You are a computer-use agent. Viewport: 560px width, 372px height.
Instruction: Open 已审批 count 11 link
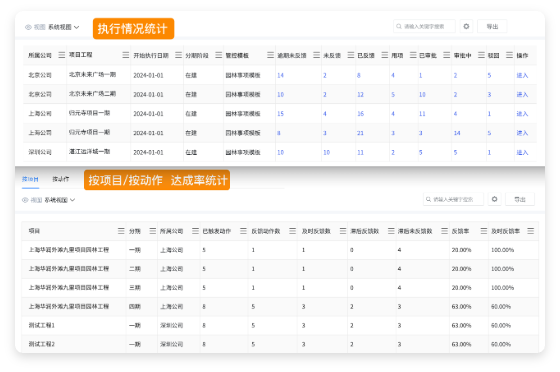click(422, 114)
